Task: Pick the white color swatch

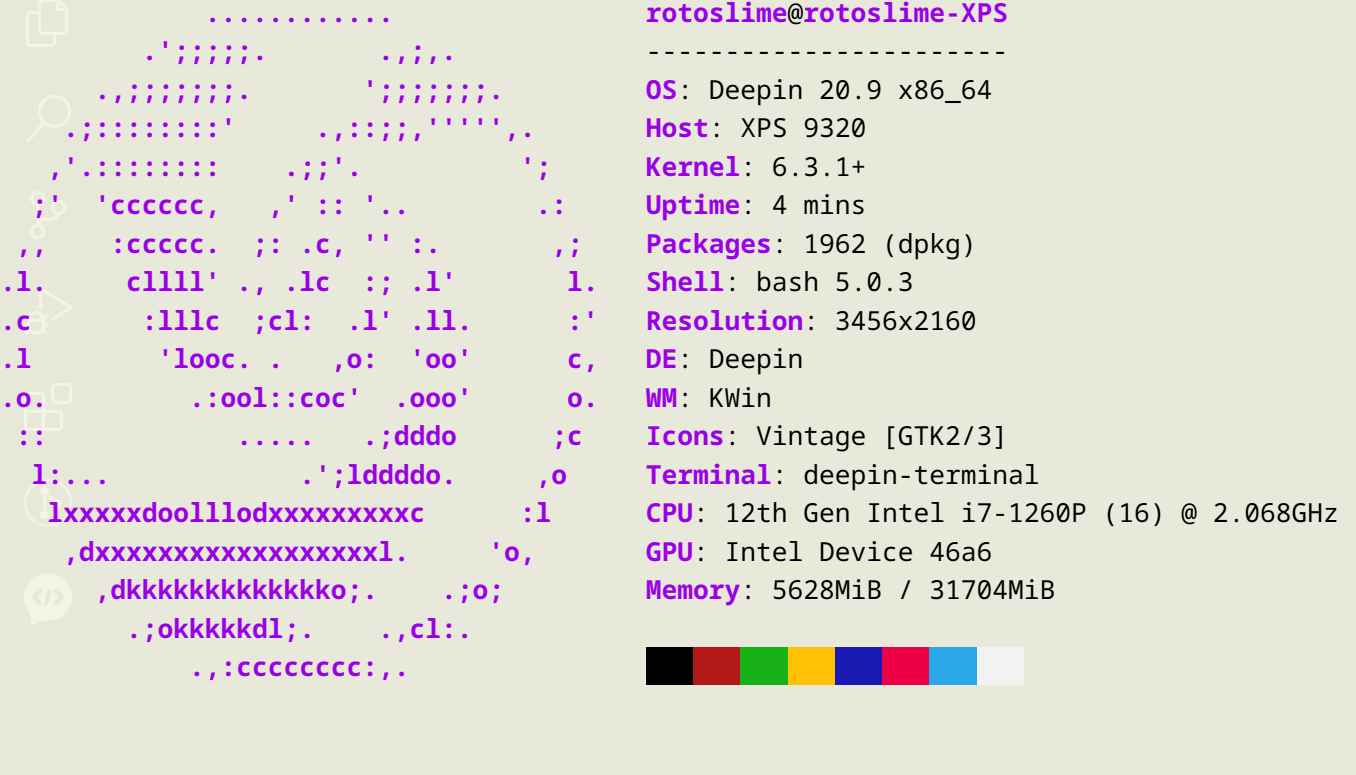Action: 1000,666
